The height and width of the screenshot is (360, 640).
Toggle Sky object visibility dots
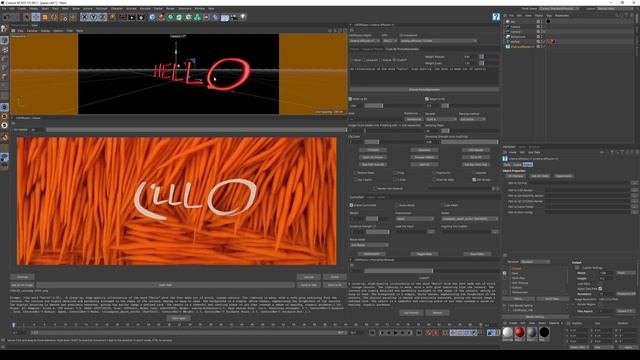click(x=542, y=22)
